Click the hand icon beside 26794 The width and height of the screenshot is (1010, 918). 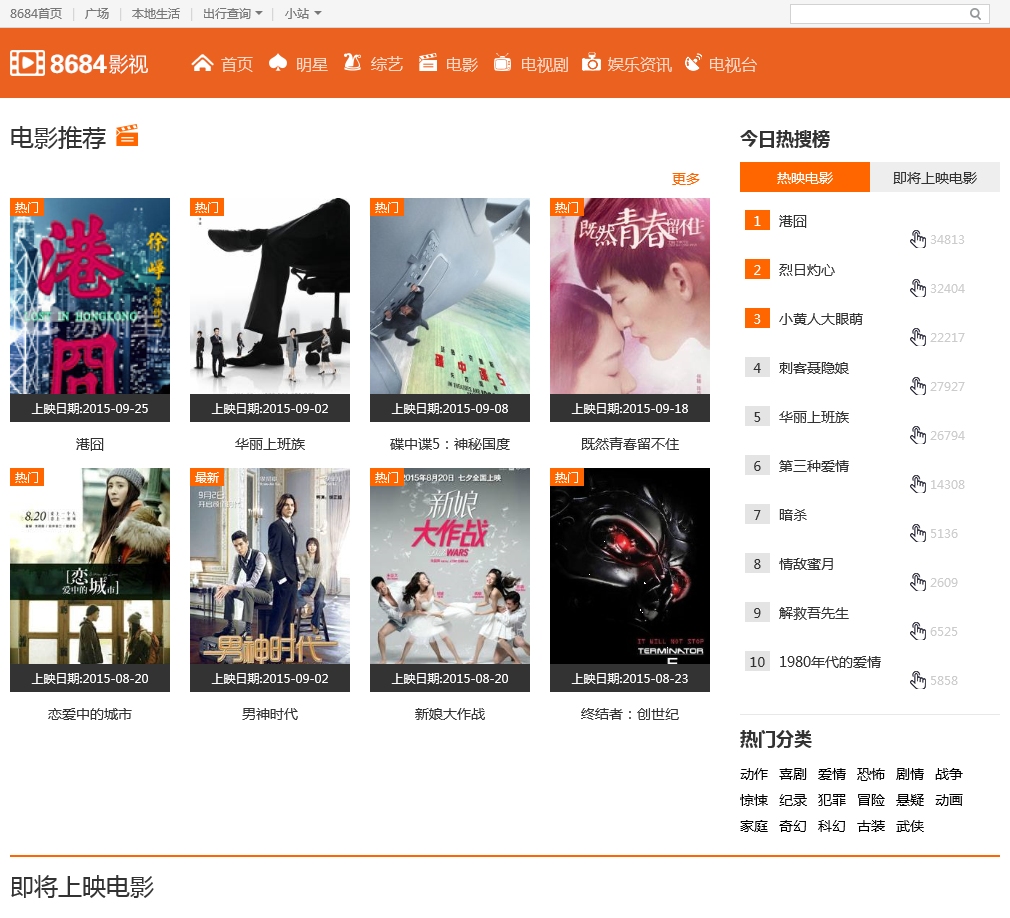click(x=918, y=435)
